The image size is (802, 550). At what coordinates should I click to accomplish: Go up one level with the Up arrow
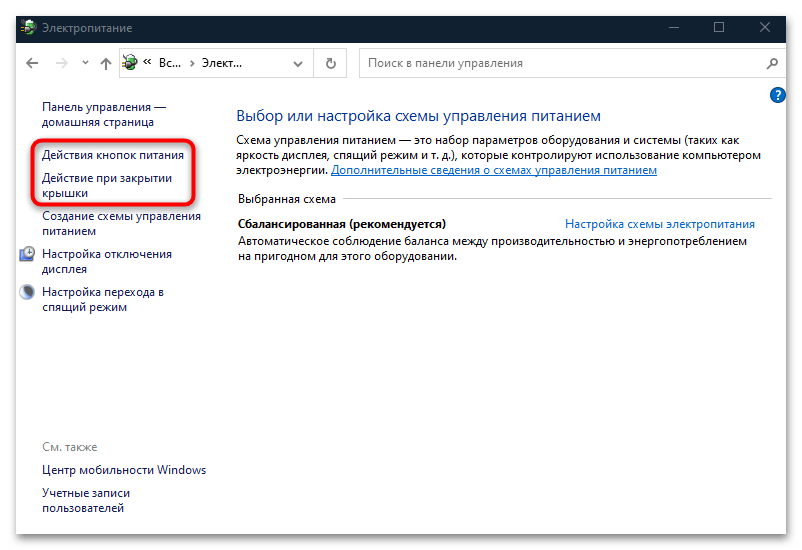pos(106,63)
